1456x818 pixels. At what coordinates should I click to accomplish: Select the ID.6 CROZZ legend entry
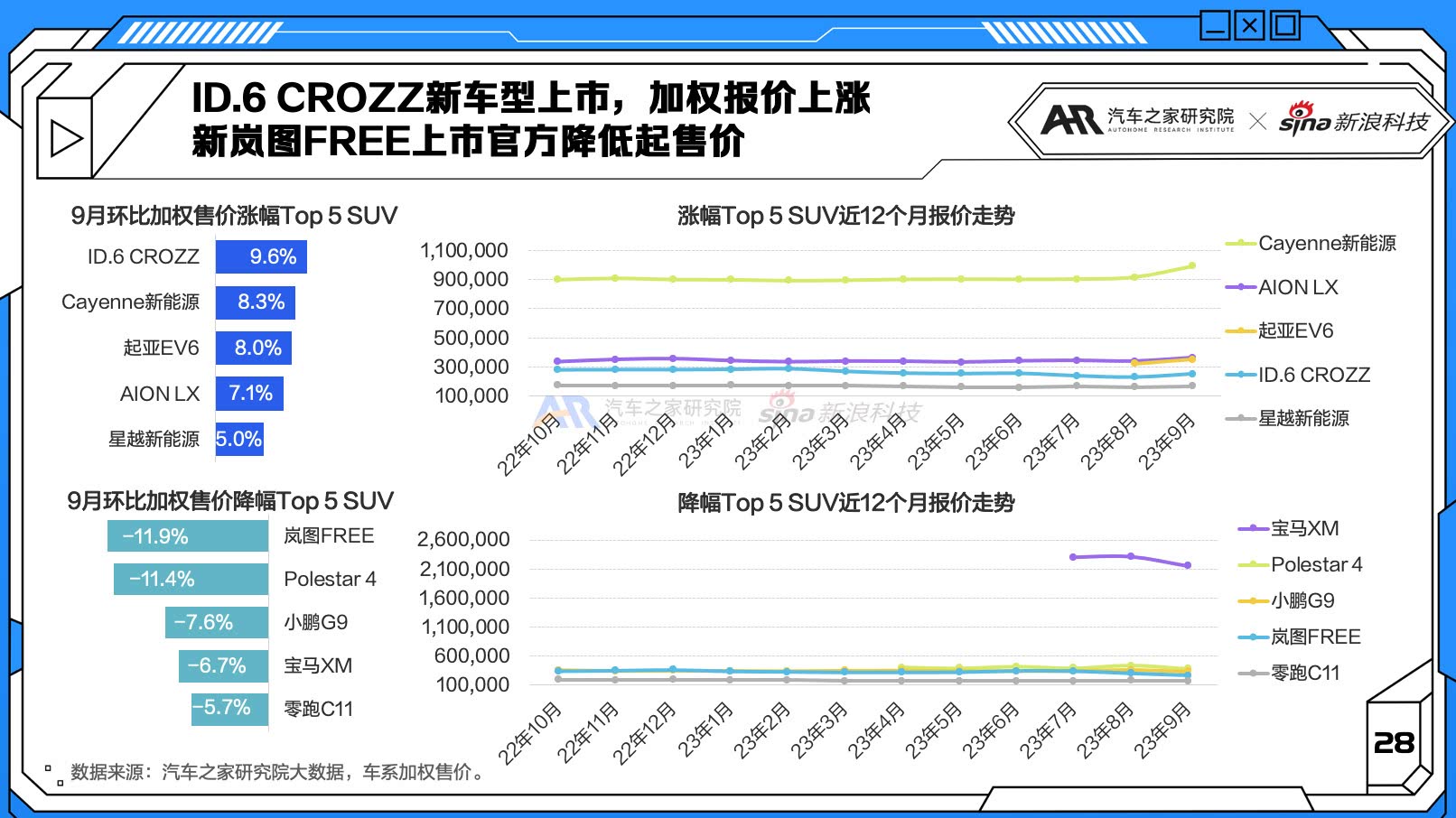1298,375
